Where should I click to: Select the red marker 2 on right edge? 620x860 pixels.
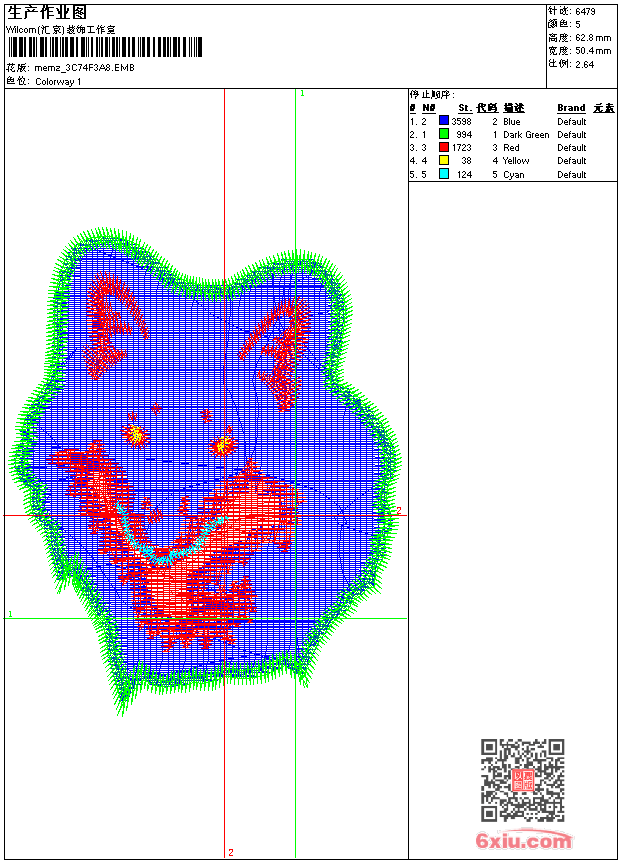click(399, 511)
